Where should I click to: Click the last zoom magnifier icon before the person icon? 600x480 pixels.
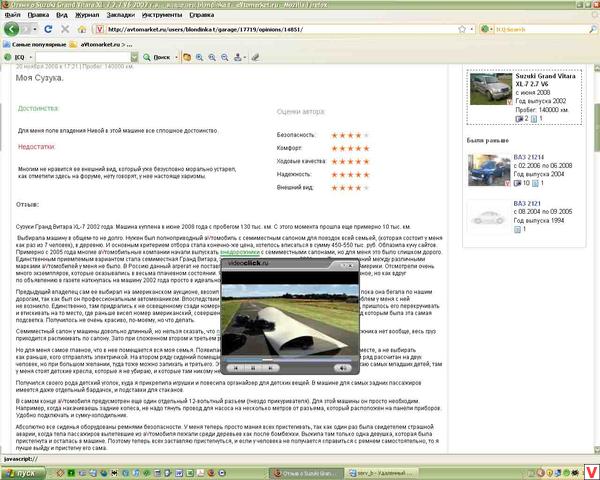point(225,57)
